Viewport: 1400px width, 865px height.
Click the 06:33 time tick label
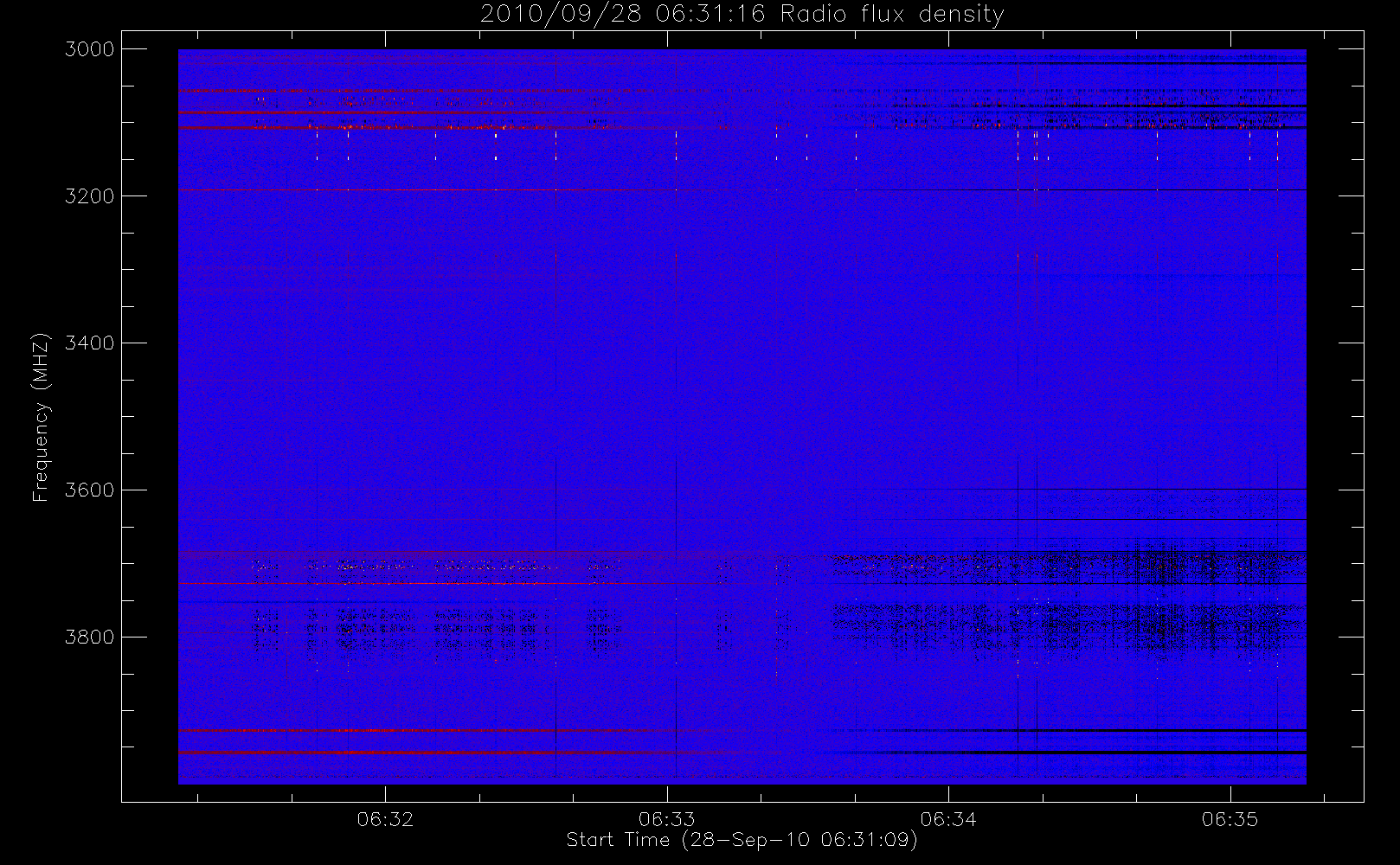click(x=667, y=819)
